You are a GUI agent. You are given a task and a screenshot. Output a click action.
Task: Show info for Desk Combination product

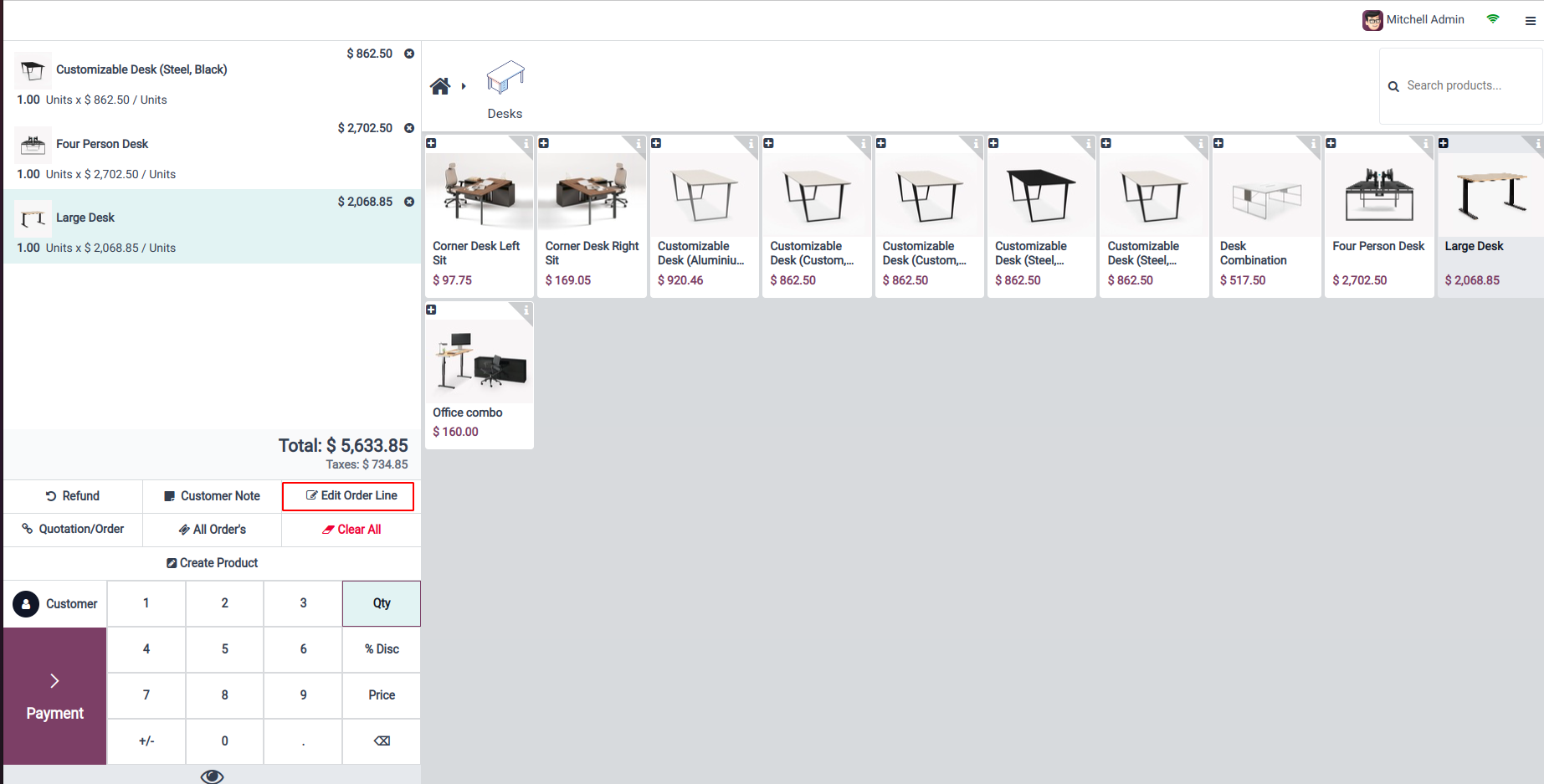click(1313, 144)
